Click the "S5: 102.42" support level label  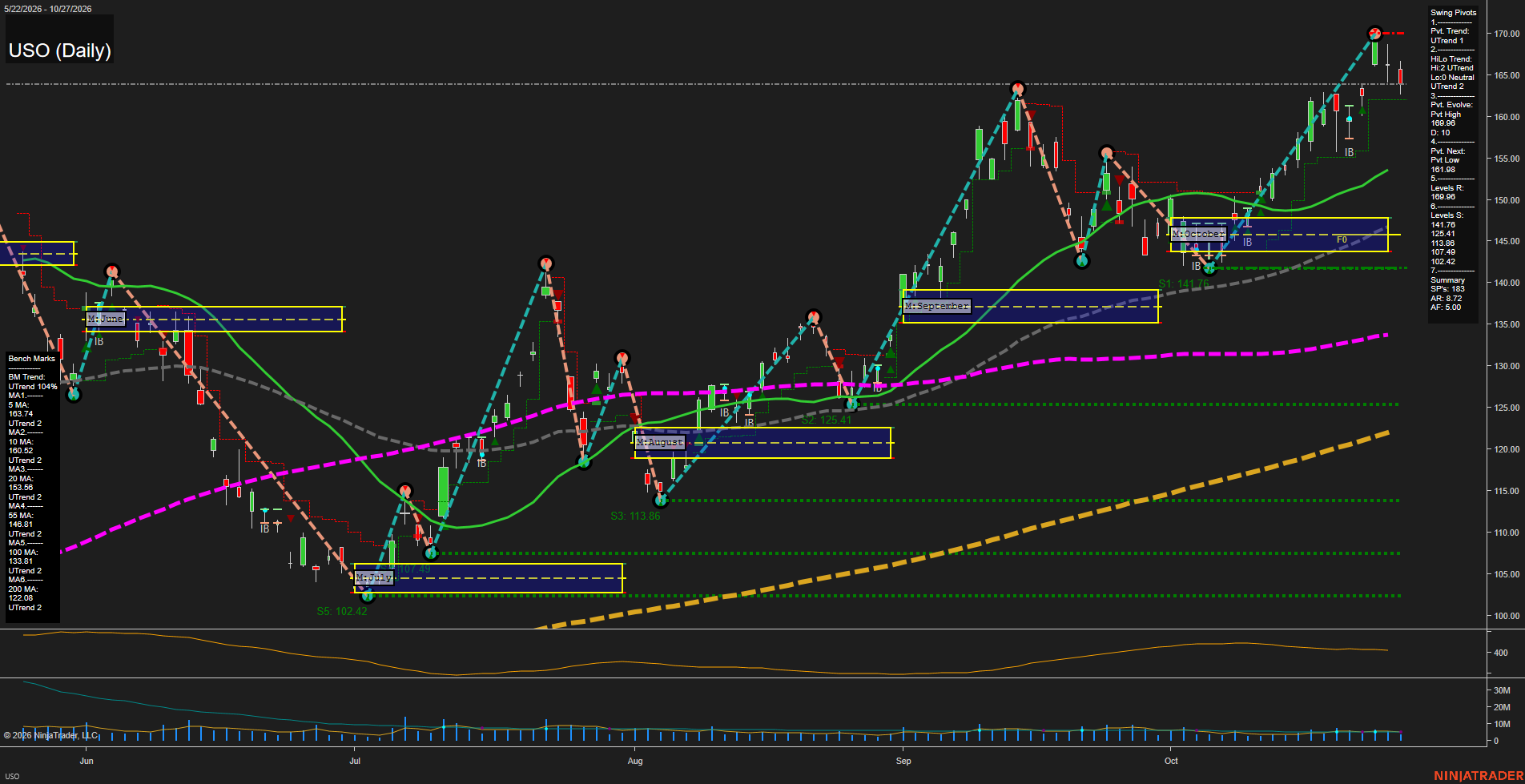point(342,611)
